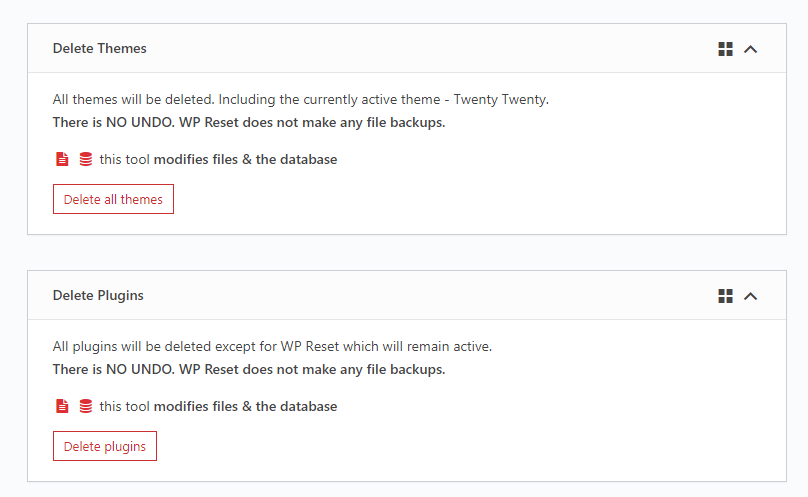
Task: Click the red database icon under Delete Themes
Action: [x=86, y=159]
